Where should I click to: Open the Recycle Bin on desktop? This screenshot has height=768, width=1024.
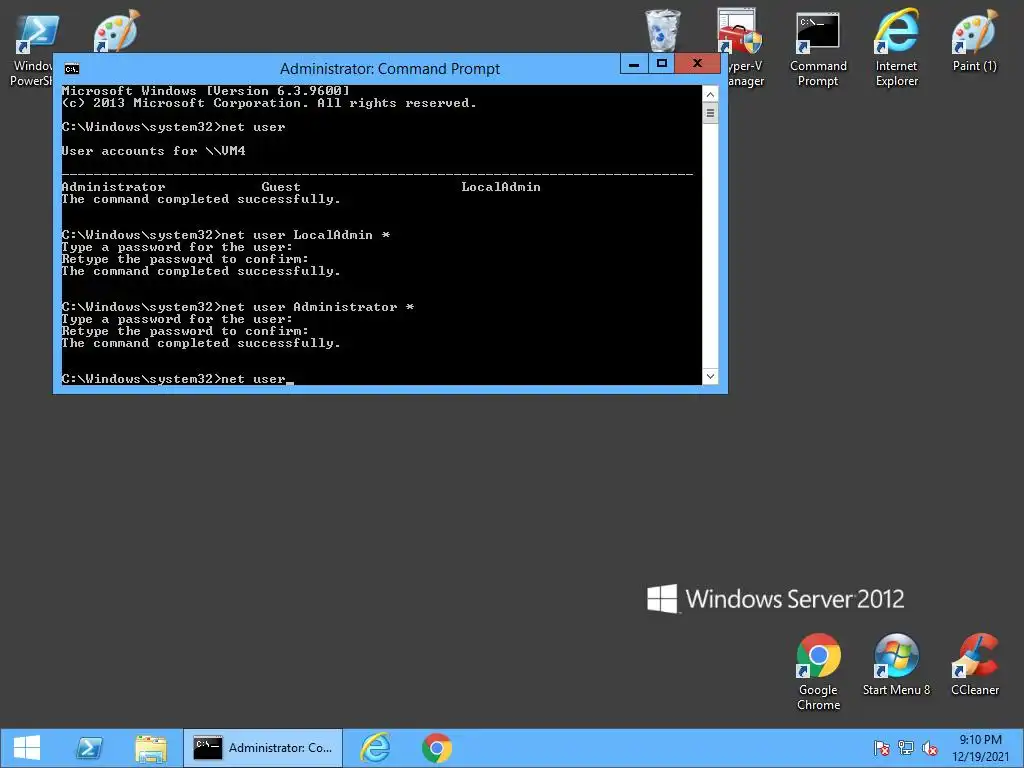[x=662, y=30]
